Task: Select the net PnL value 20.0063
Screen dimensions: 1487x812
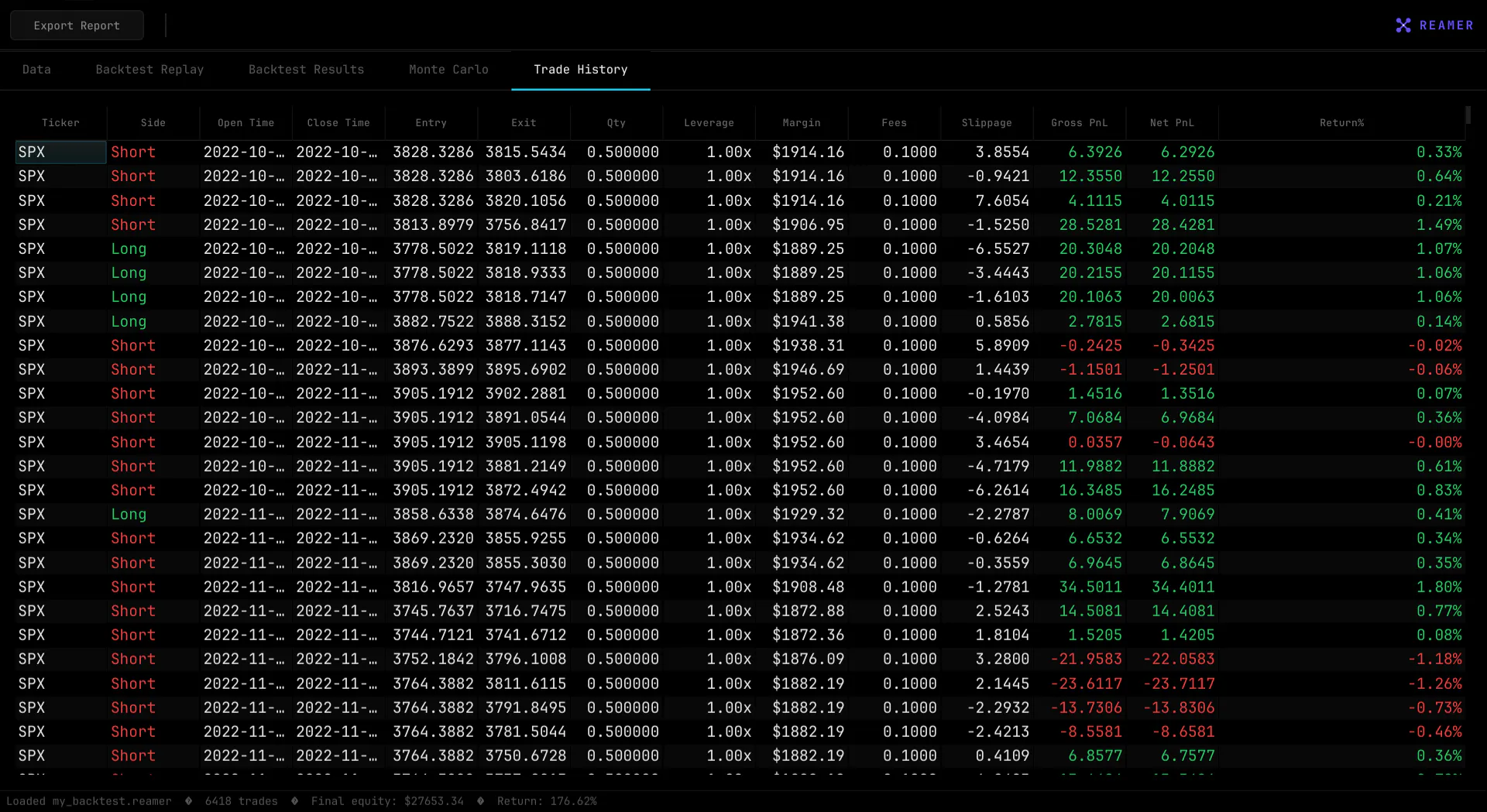Action: (x=1183, y=296)
